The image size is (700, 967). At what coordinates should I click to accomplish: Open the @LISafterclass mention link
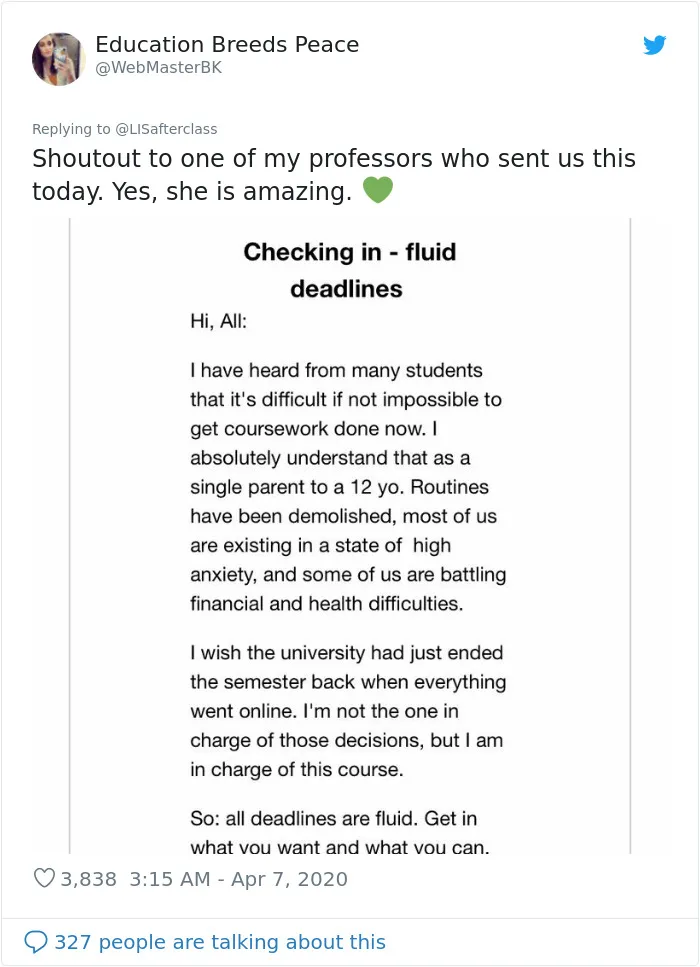coord(167,129)
